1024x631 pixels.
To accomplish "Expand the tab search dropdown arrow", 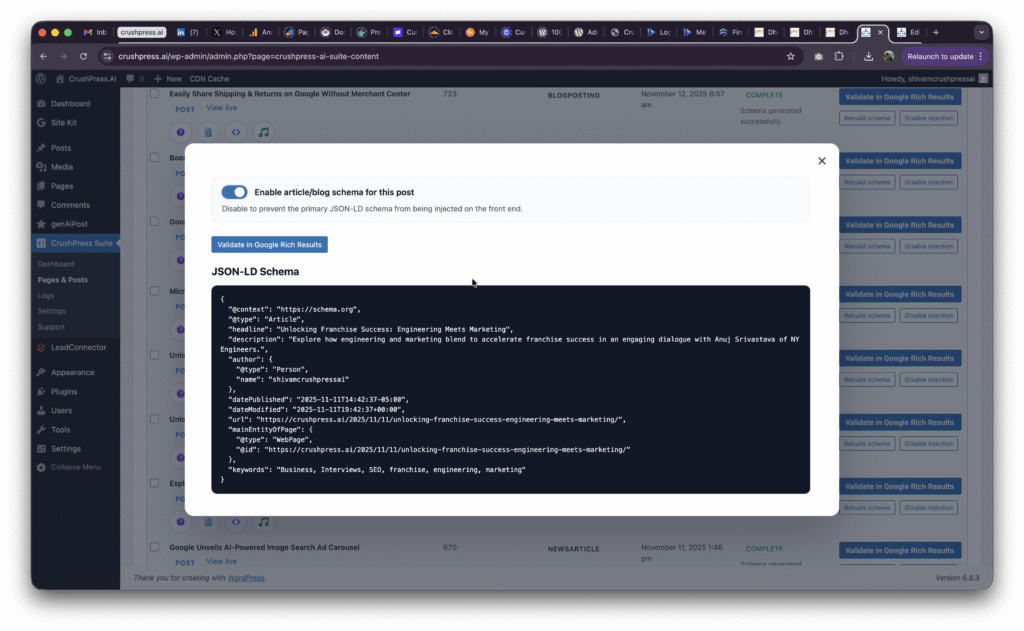I will (x=981, y=32).
